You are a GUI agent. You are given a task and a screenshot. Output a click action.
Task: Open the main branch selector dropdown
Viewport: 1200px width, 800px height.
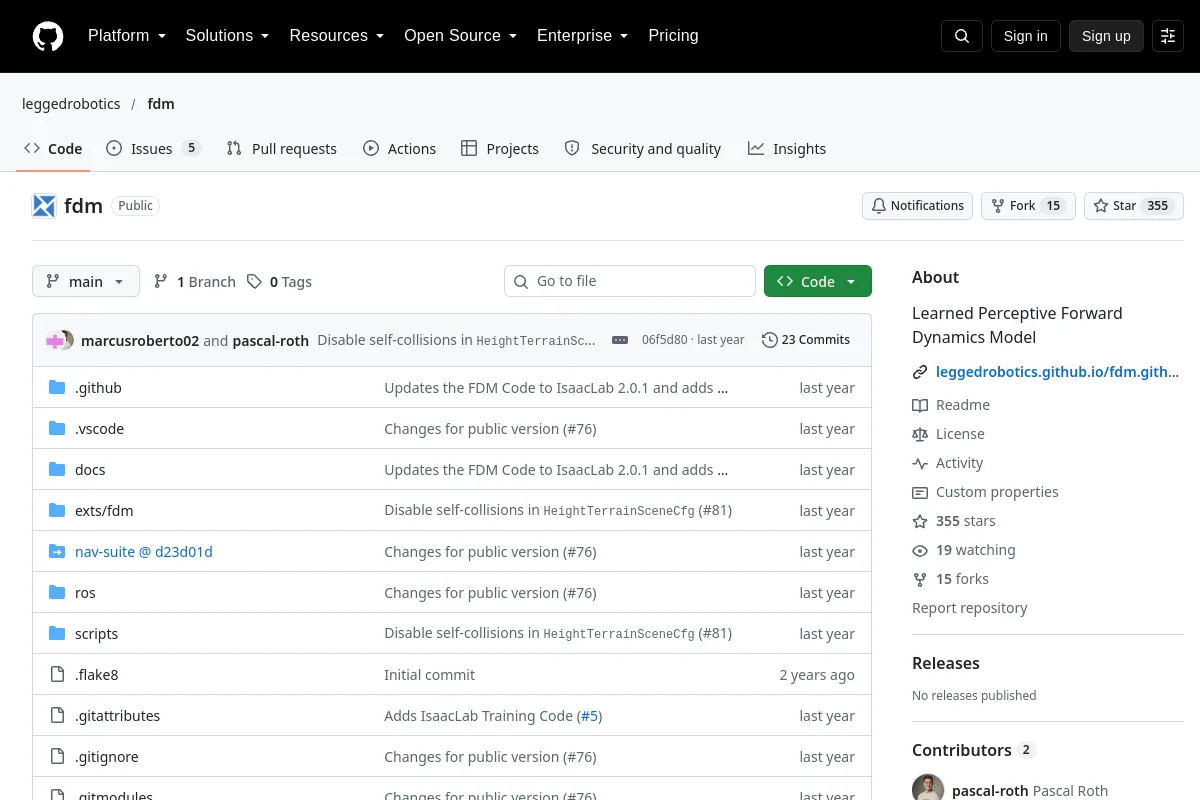[x=86, y=282]
